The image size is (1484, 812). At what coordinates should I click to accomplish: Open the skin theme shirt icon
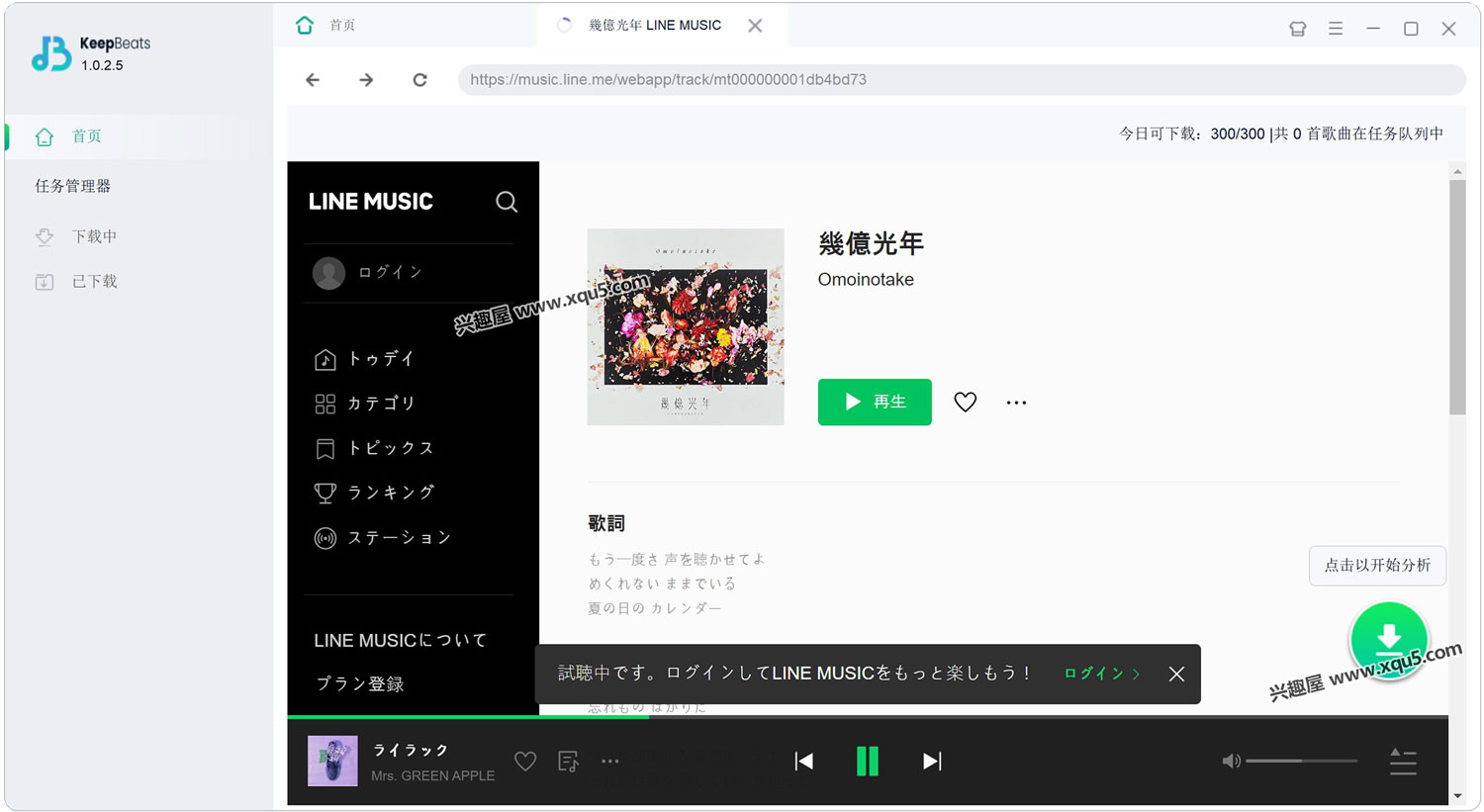pyautogui.click(x=1298, y=29)
